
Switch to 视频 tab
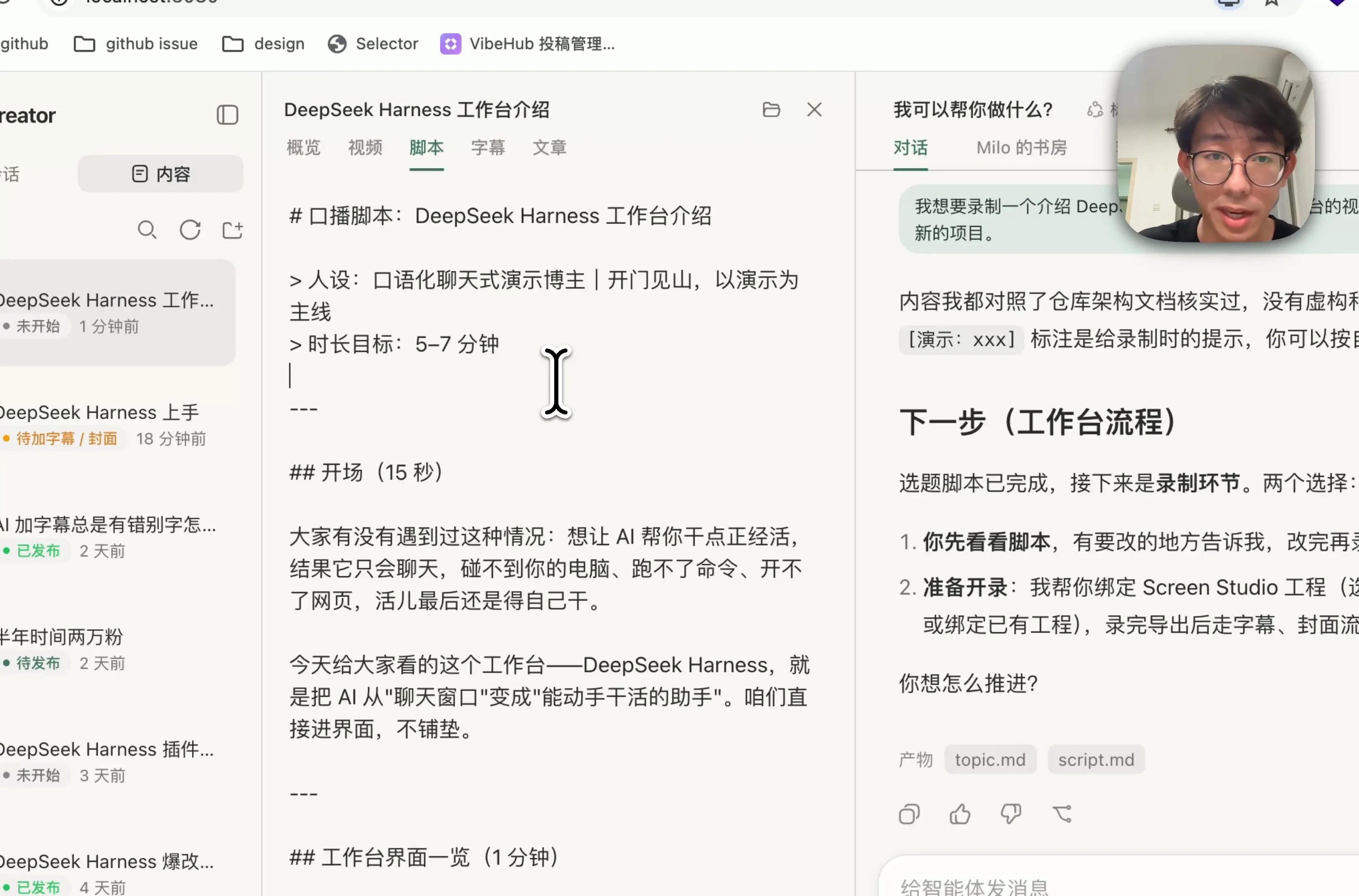coord(365,147)
